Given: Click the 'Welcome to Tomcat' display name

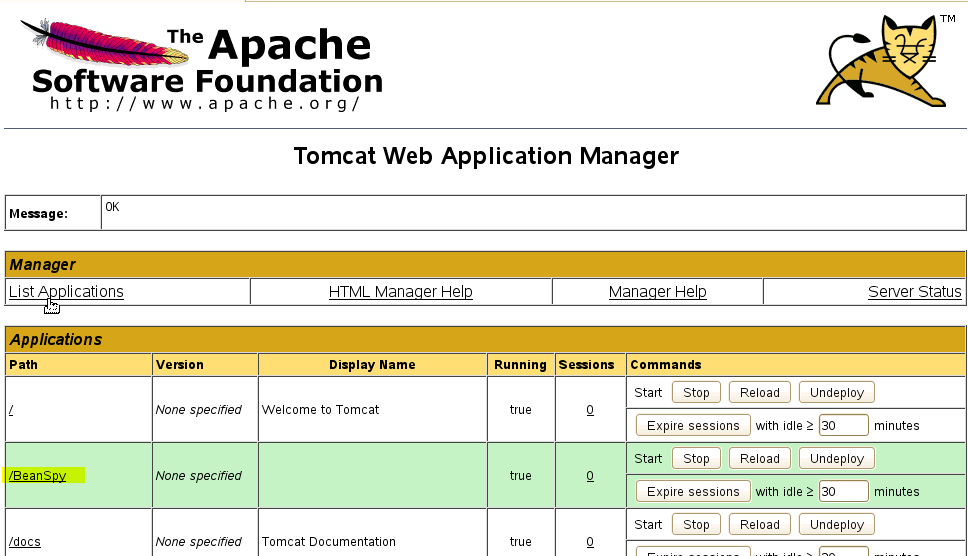Looking at the screenshot, I should 320,410.
